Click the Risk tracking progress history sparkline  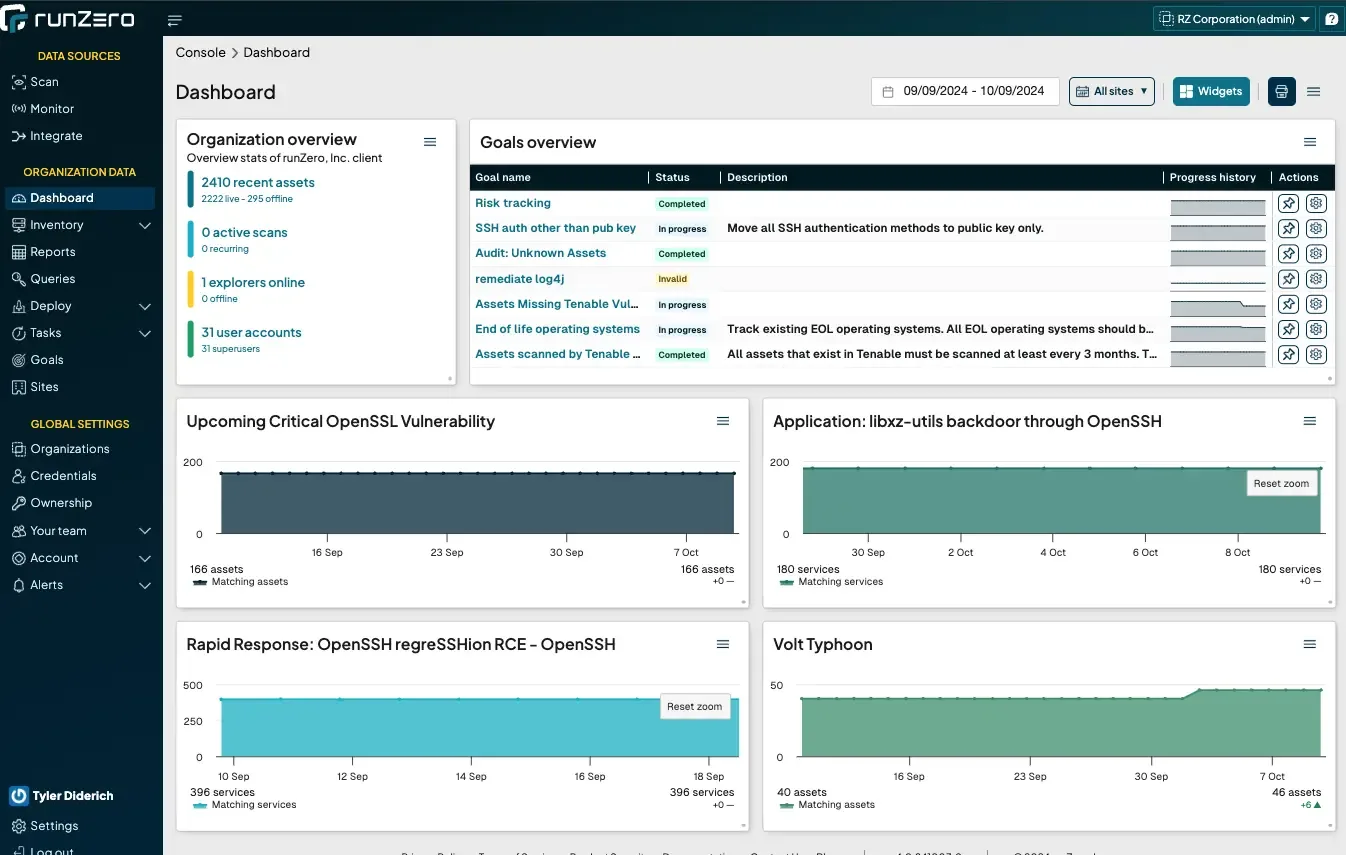pos(1218,206)
